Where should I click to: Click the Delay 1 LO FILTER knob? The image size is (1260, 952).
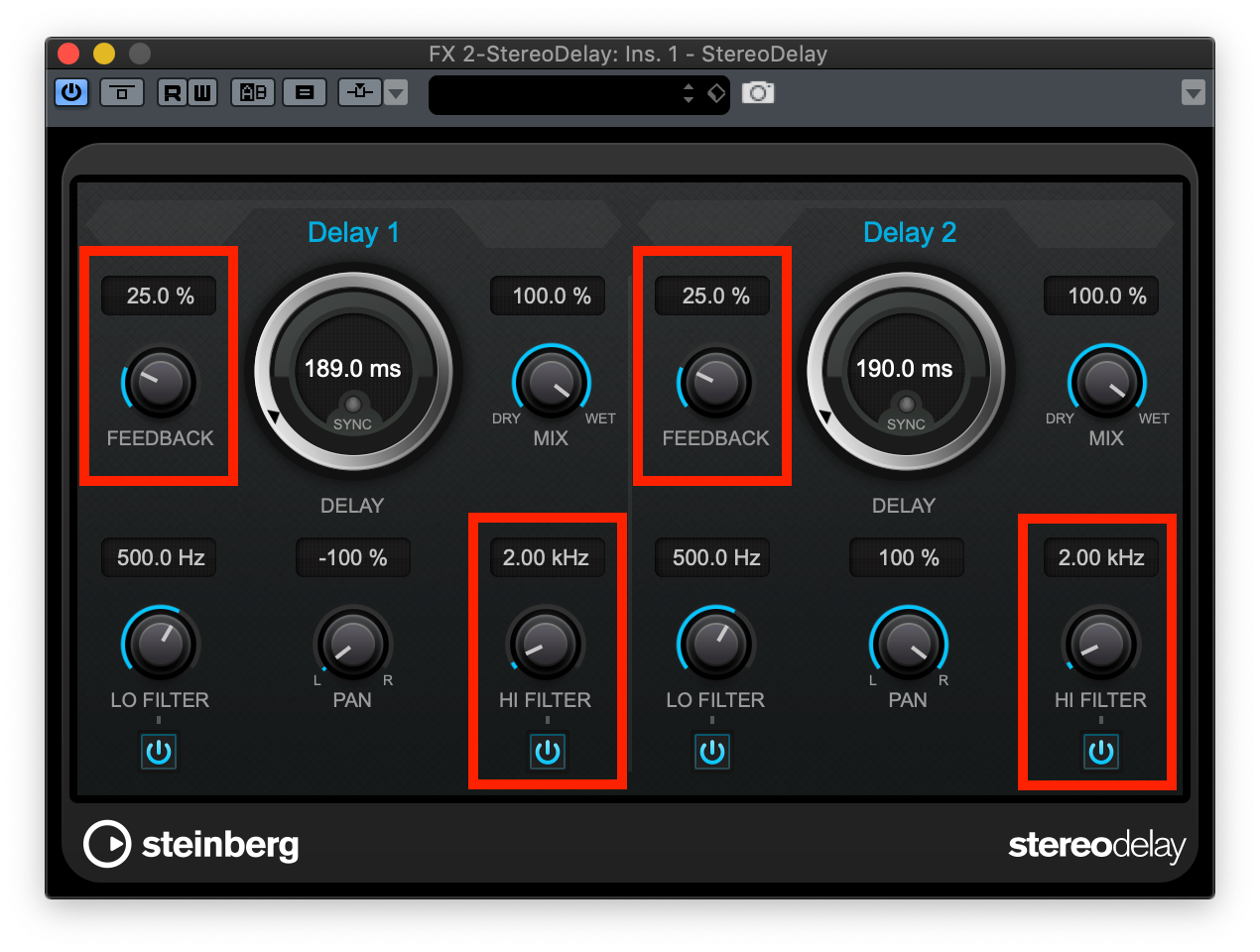(x=160, y=644)
